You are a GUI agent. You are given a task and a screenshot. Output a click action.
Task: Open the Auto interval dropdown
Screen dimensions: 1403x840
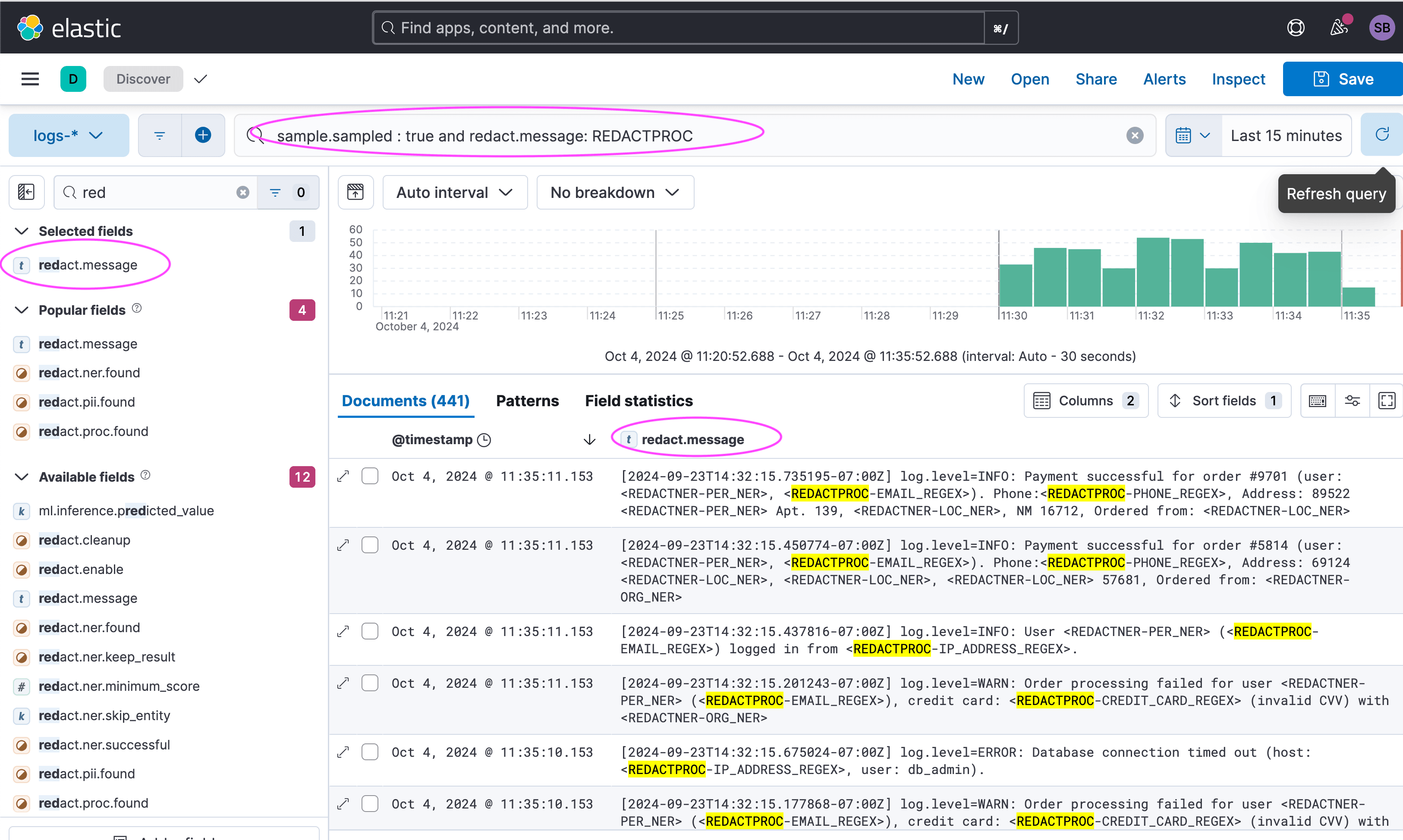click(x=455, y=192)
